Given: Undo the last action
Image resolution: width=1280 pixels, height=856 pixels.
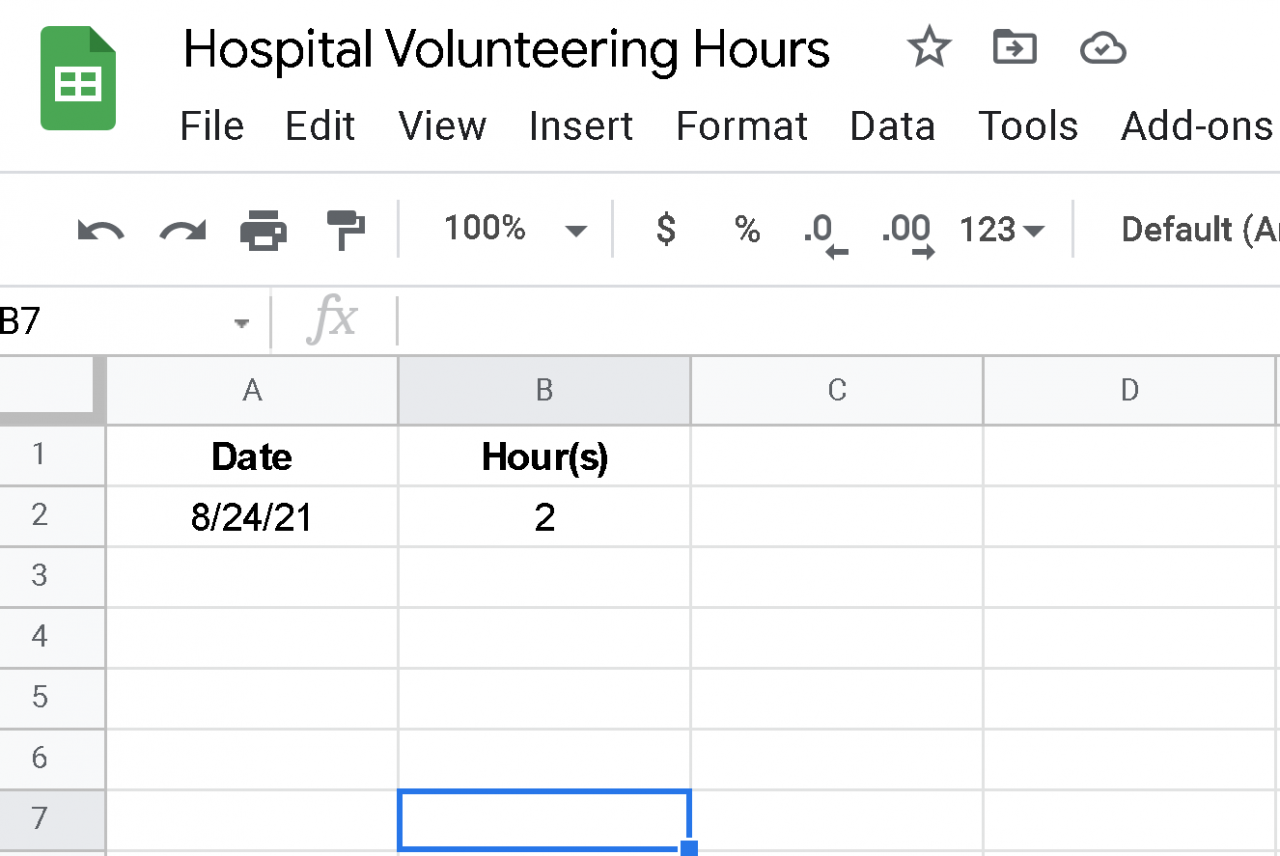Looking at the screenshot, I should tap(101, 231).
